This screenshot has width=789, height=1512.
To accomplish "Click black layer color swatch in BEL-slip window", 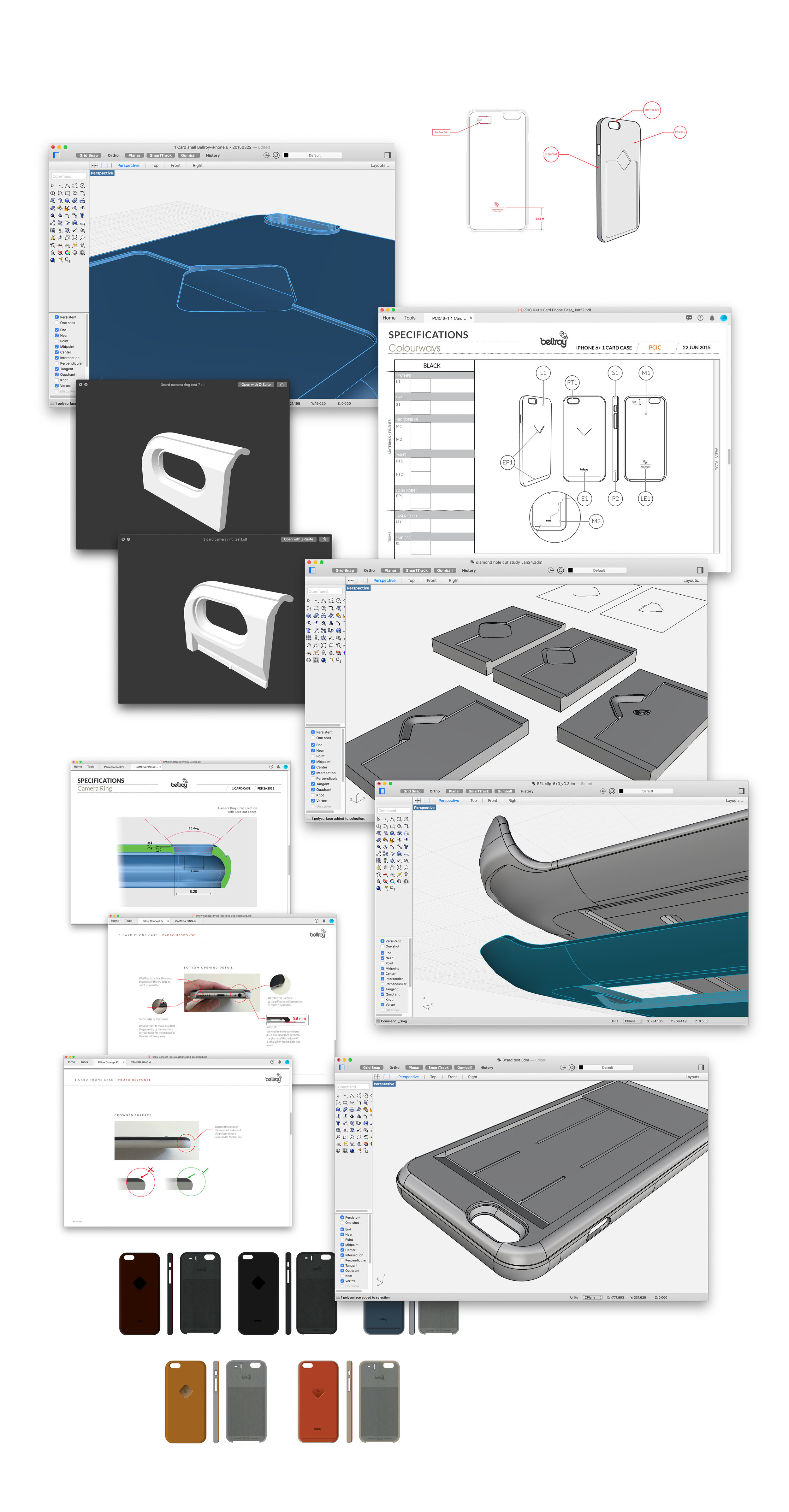I will tap(621, 791).
